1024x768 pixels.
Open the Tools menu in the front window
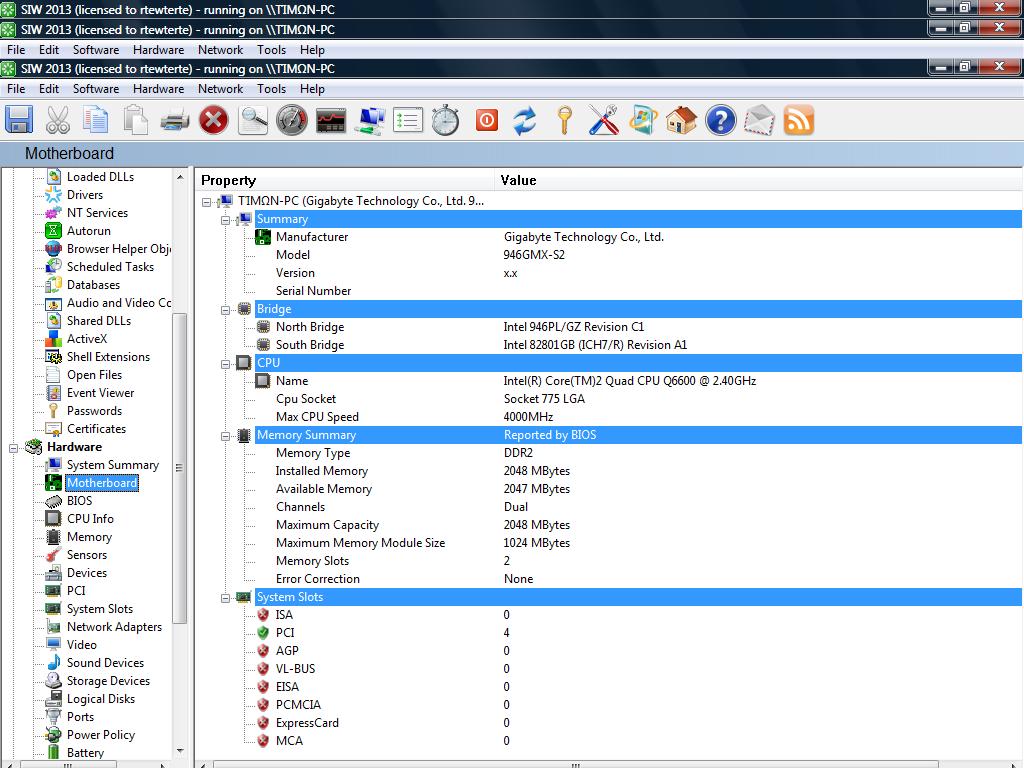click(272, 89)
